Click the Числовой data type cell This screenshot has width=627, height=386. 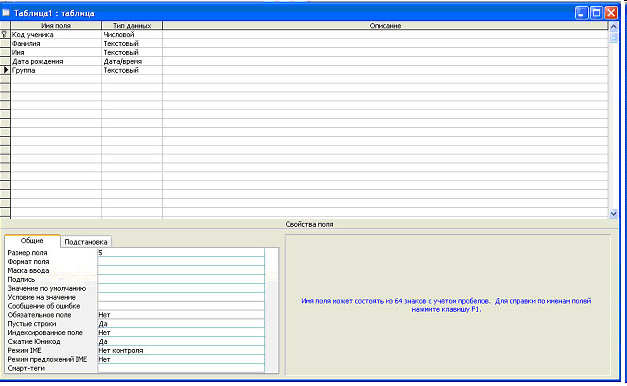pyautogui.click(x=132, y=34)
